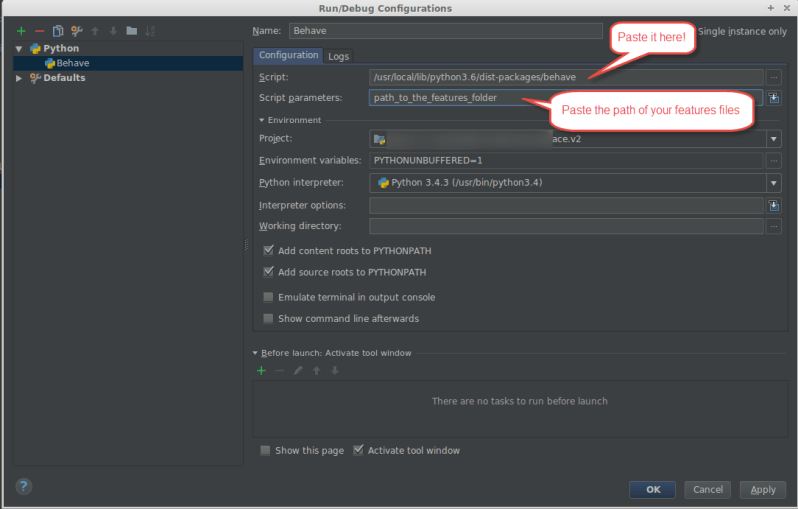Close the Run/Debug Configurations dialog

[x=786, y=8]
